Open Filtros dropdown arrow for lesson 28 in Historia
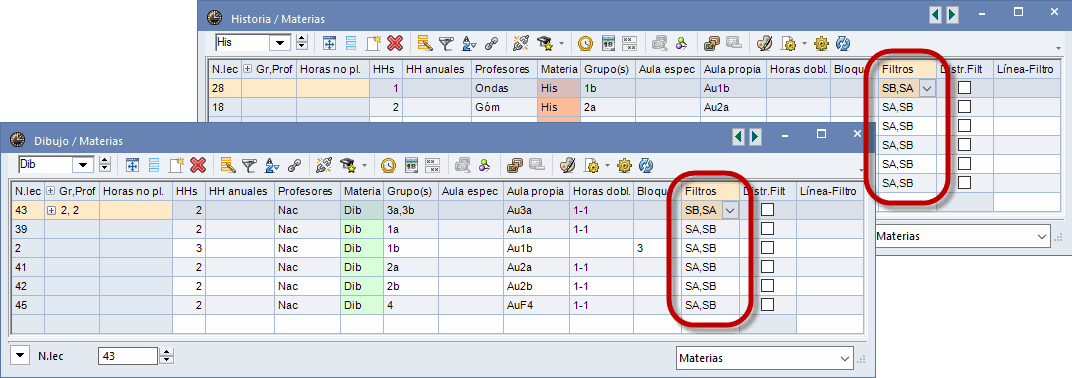This screenshot has width=1072, height=378. coord(927,88)
